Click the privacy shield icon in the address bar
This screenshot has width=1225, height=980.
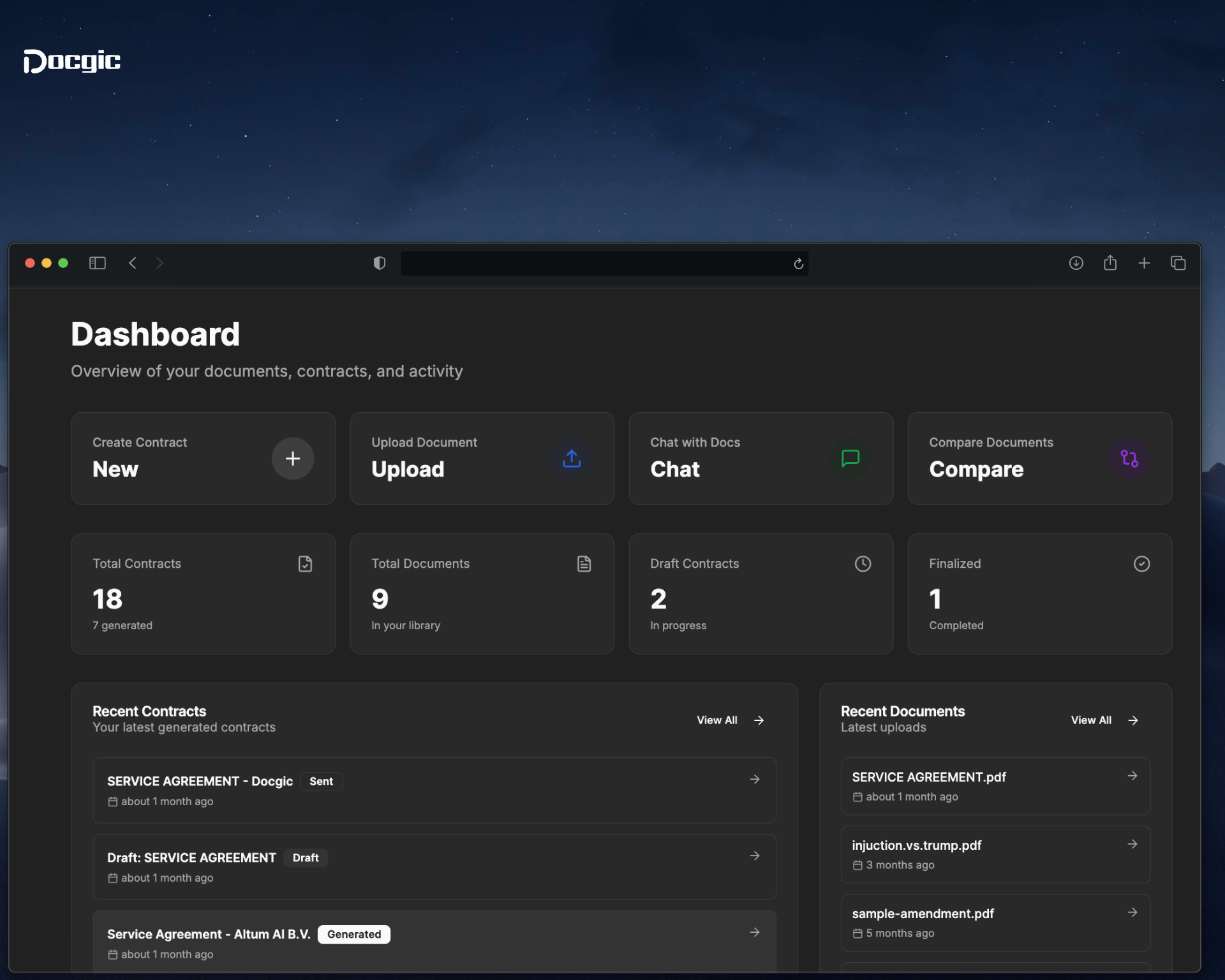point(379,263)
